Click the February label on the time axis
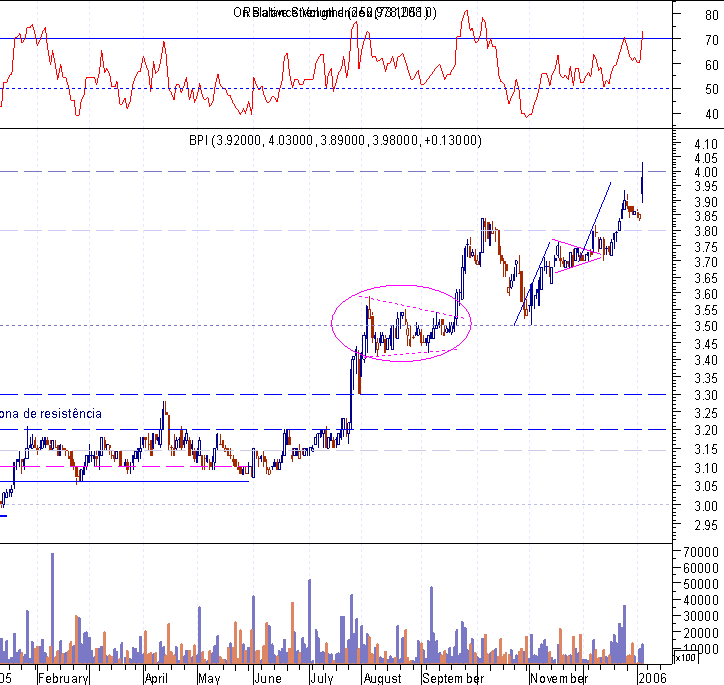This screenshot has width=724, height=685. click(x=63, y=679)
